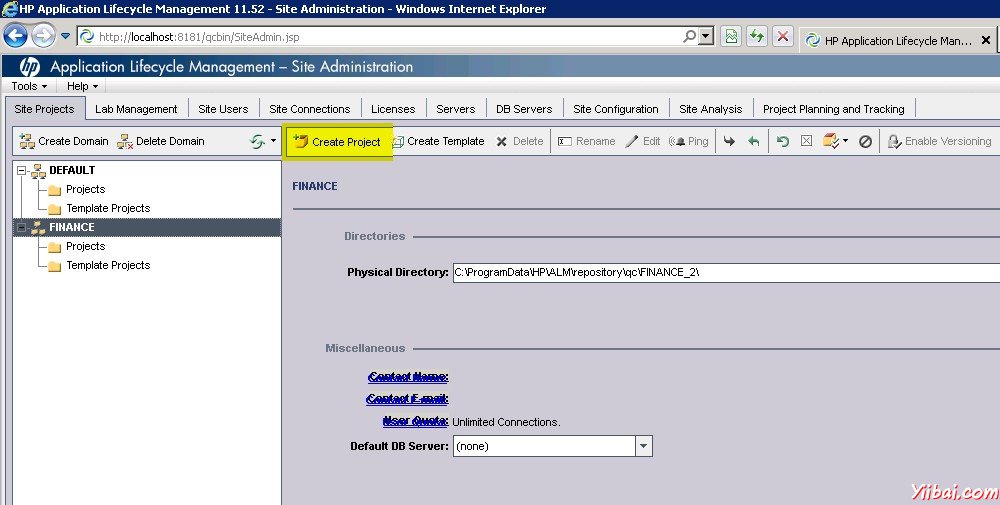Open the Projects folder under FINANCE
Viewport: 1000px width, 505px height.
pos(85,246)
